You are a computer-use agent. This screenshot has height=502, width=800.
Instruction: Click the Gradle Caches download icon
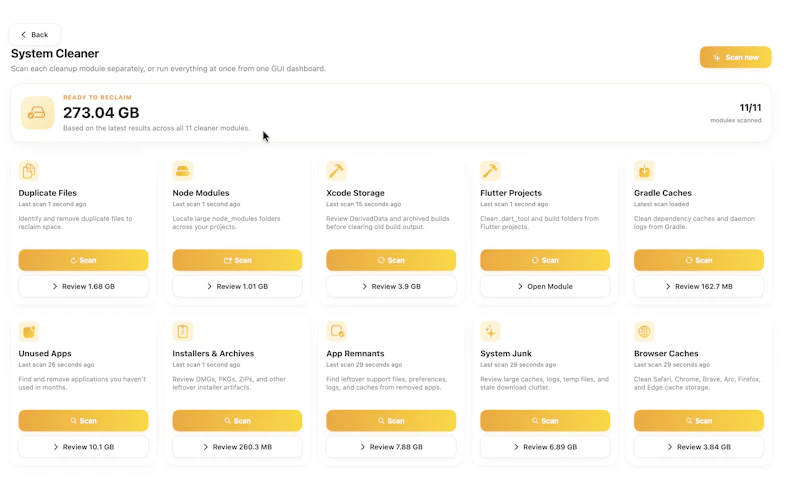pos(644,171)
